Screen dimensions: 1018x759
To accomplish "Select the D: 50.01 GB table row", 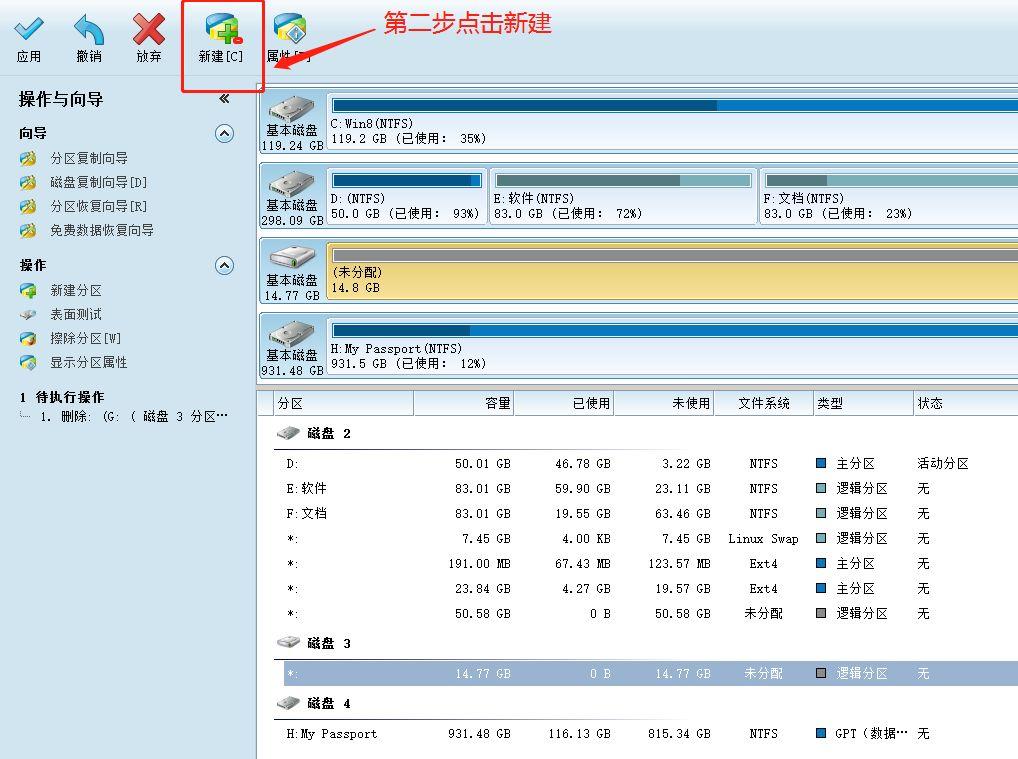I will [651, 464].
